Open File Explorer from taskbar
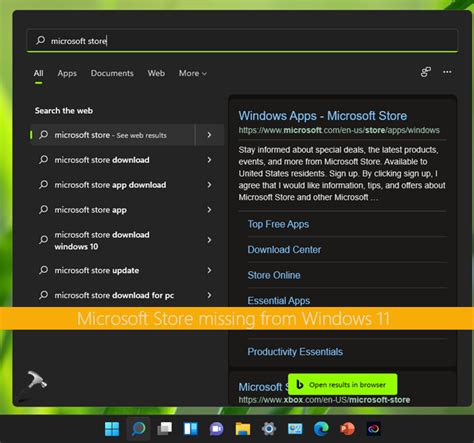Screen dimensions: 474x443 243,429
